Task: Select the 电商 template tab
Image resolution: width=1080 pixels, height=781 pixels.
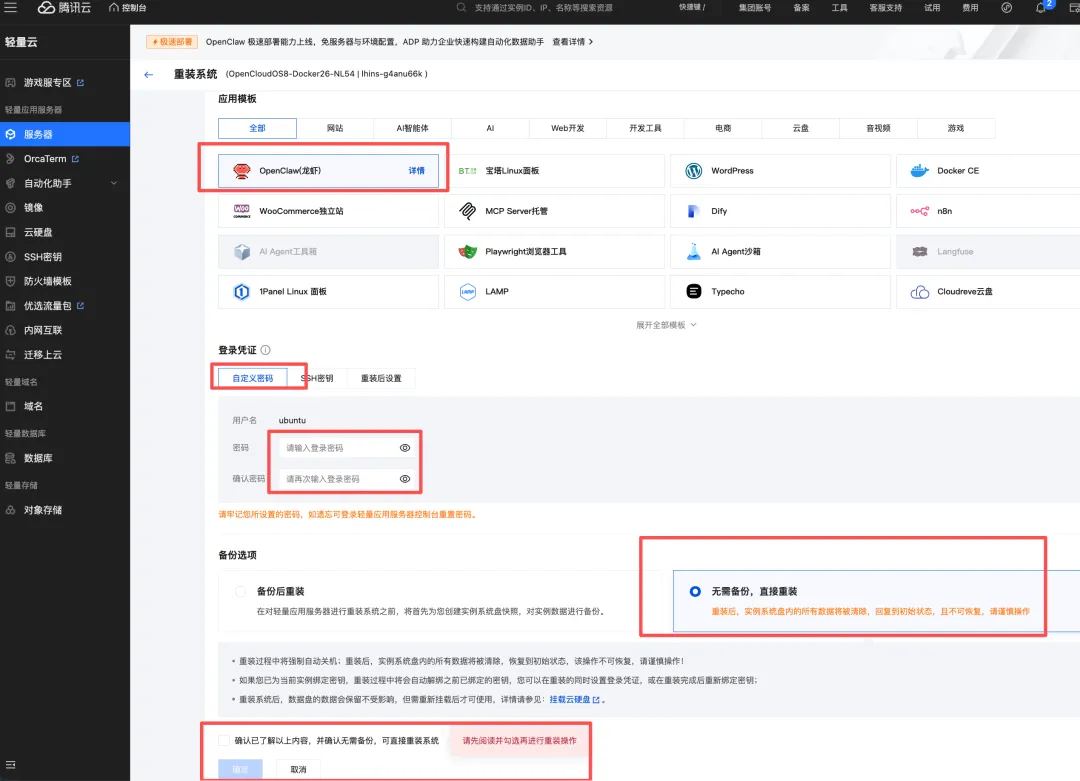Action: pyautogui.click(x=723, y=128)
